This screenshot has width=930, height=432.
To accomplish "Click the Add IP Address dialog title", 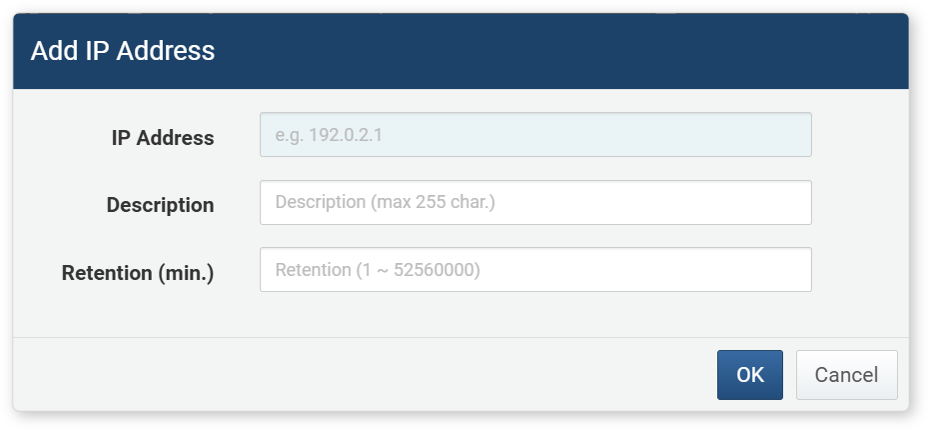I will (x=123, y=51).
